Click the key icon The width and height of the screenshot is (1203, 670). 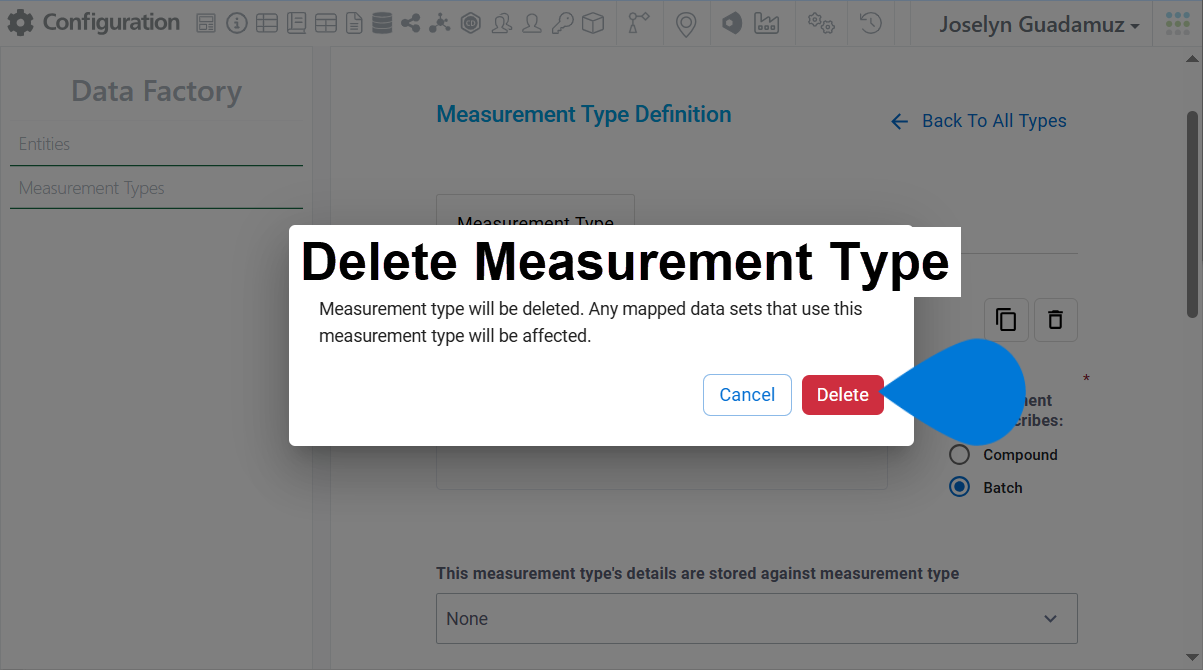(563, 24)
